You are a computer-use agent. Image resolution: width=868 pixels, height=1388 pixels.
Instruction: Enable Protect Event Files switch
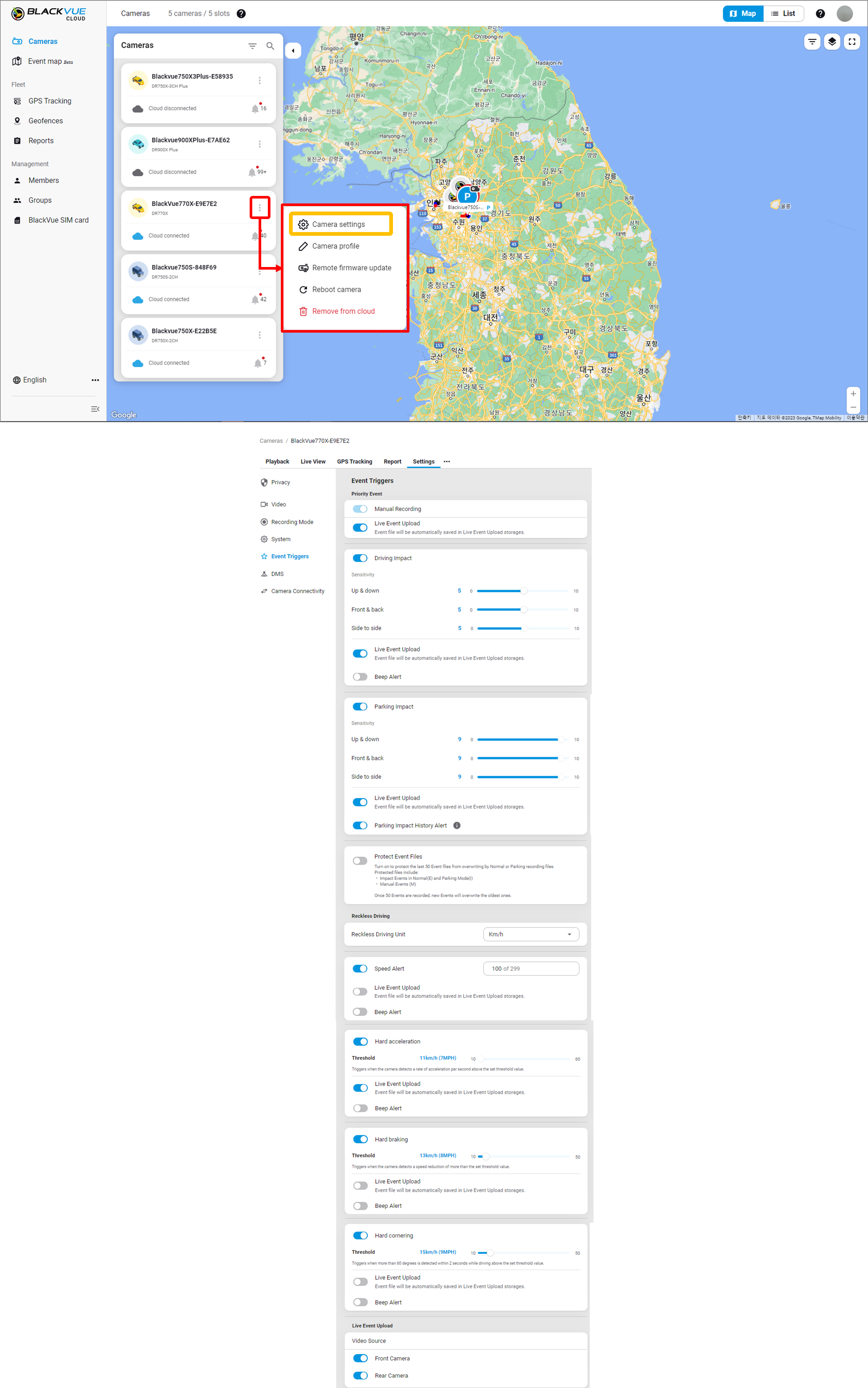pyautogui.click(x=360, y=861)
